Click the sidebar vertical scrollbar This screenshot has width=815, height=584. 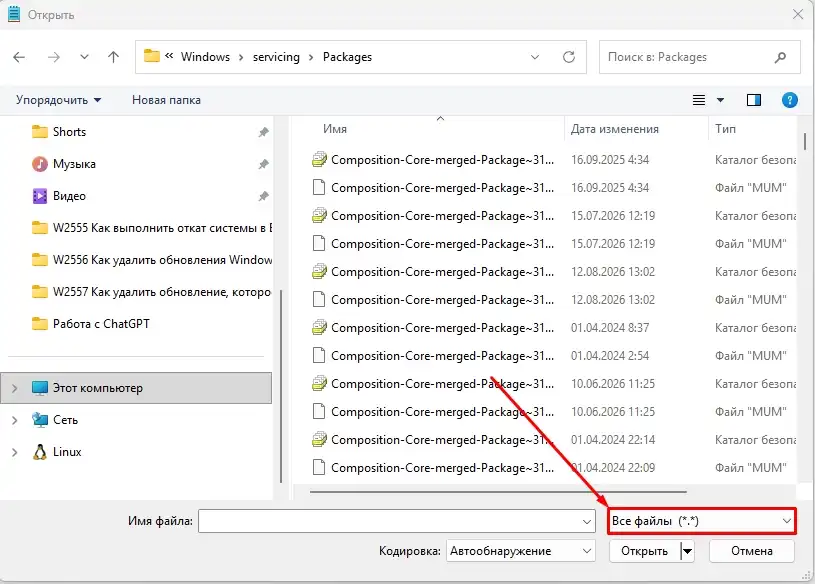(x=281, y=386)
